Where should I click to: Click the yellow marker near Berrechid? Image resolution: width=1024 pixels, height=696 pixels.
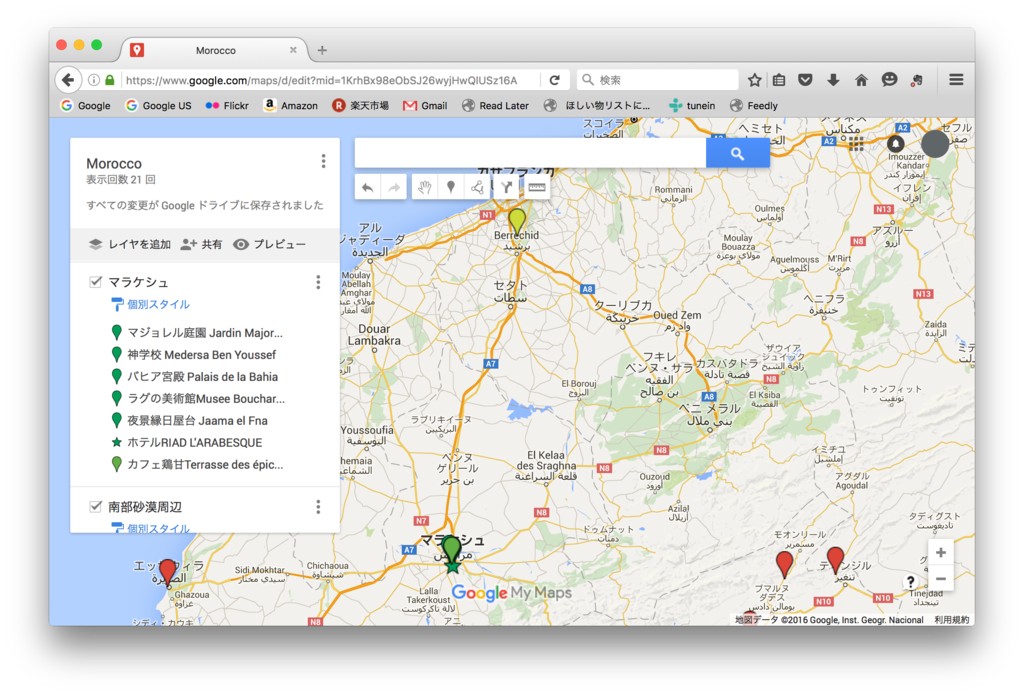click(517, 221)
